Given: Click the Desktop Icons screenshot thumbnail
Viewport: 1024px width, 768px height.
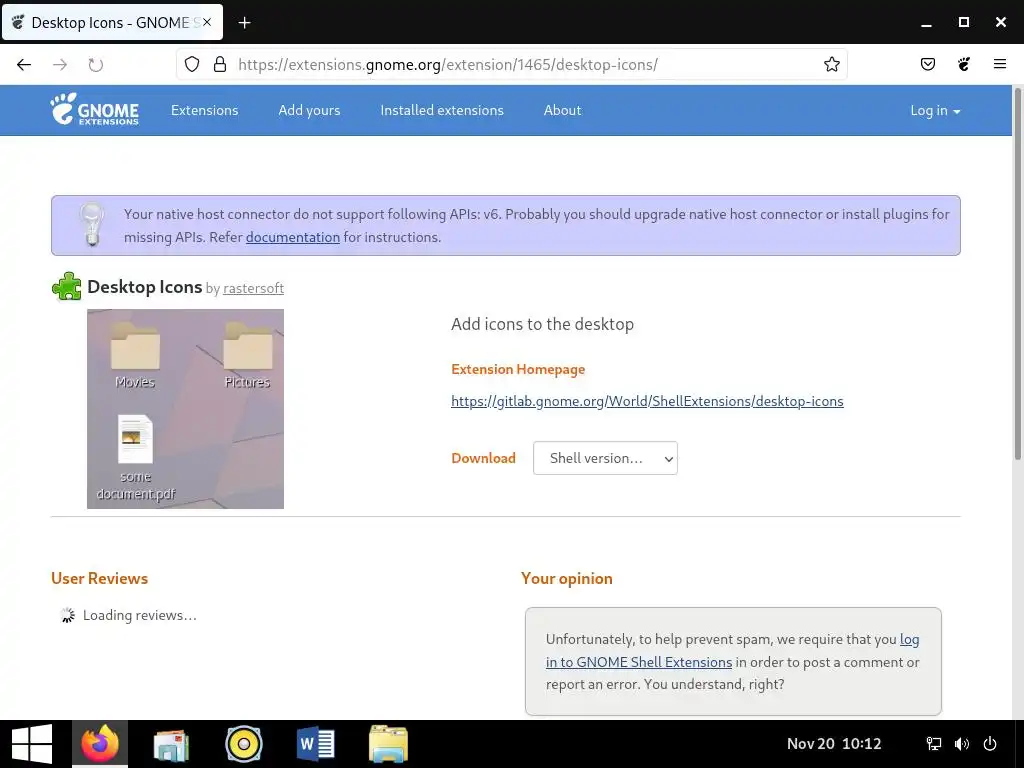Looking at the screenshot, I should (185, 409).
